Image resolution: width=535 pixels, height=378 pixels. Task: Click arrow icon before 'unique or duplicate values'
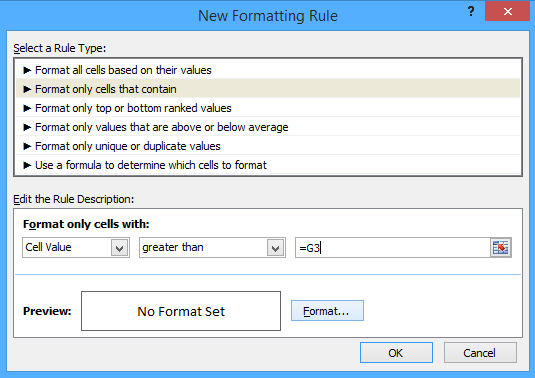click(x=27, y=146)
